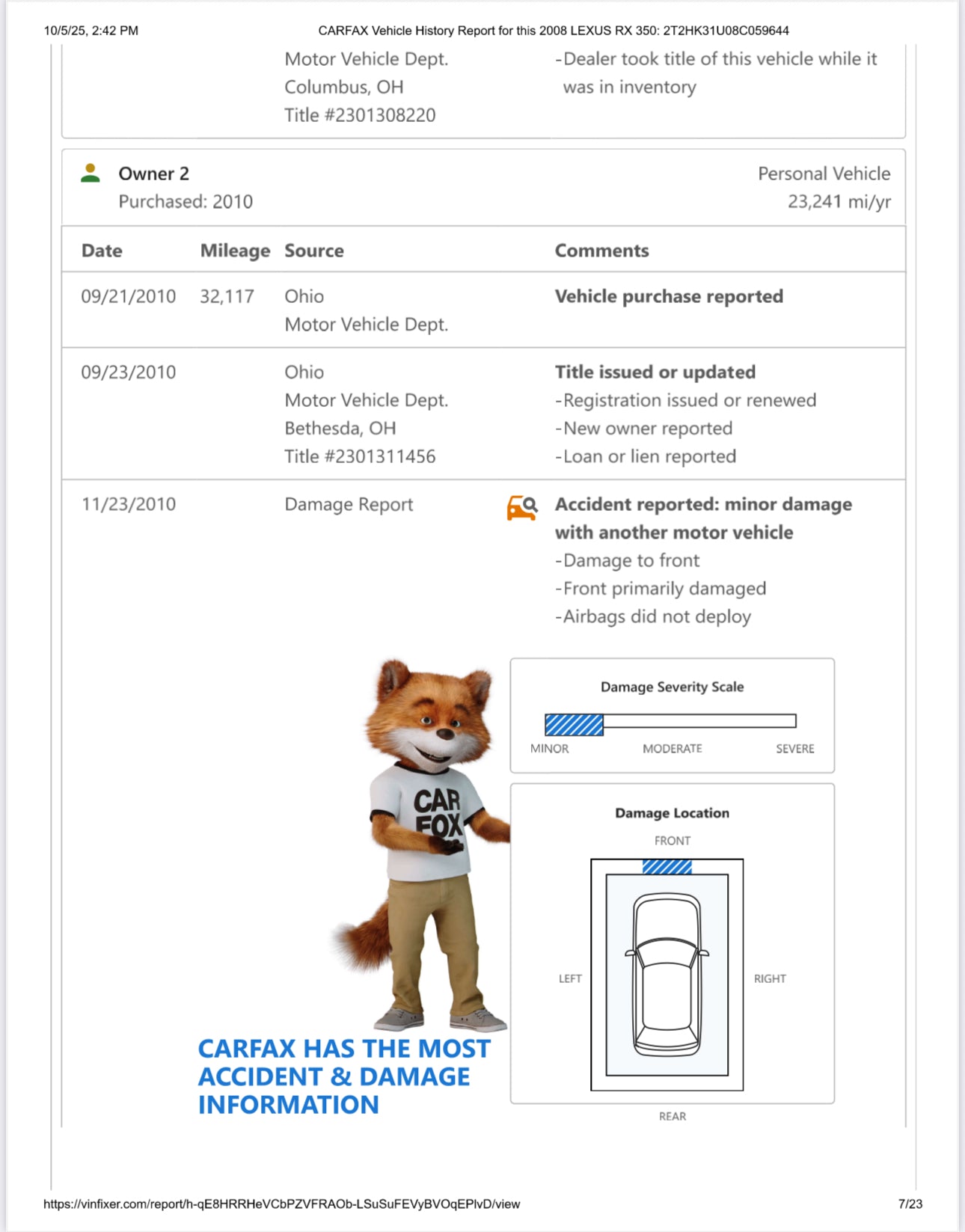Open the vinfixer.com report URL in footer
This screenshot has height=1232, width=965.
[x=281, y=1204]
